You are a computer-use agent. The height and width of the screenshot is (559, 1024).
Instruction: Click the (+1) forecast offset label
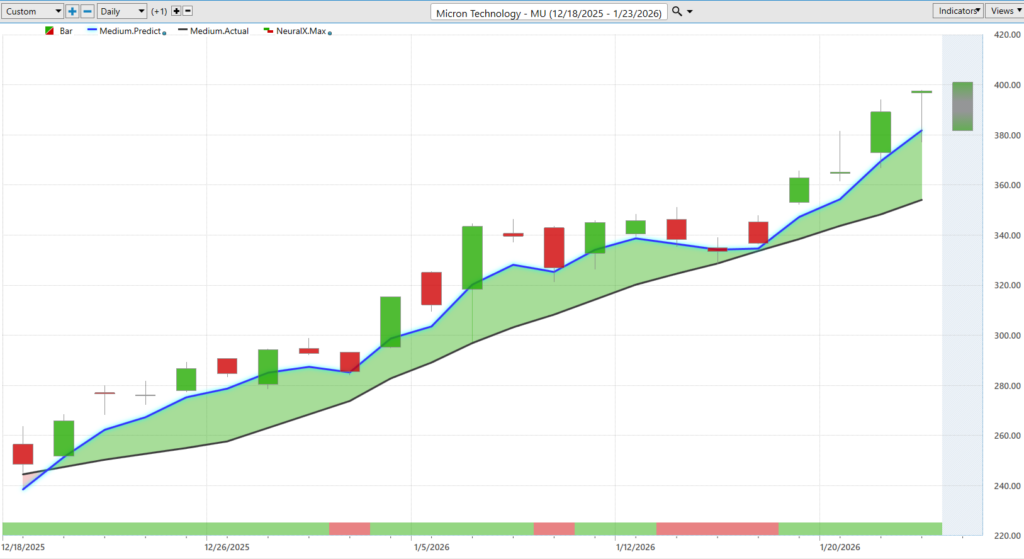coord(159,11)
